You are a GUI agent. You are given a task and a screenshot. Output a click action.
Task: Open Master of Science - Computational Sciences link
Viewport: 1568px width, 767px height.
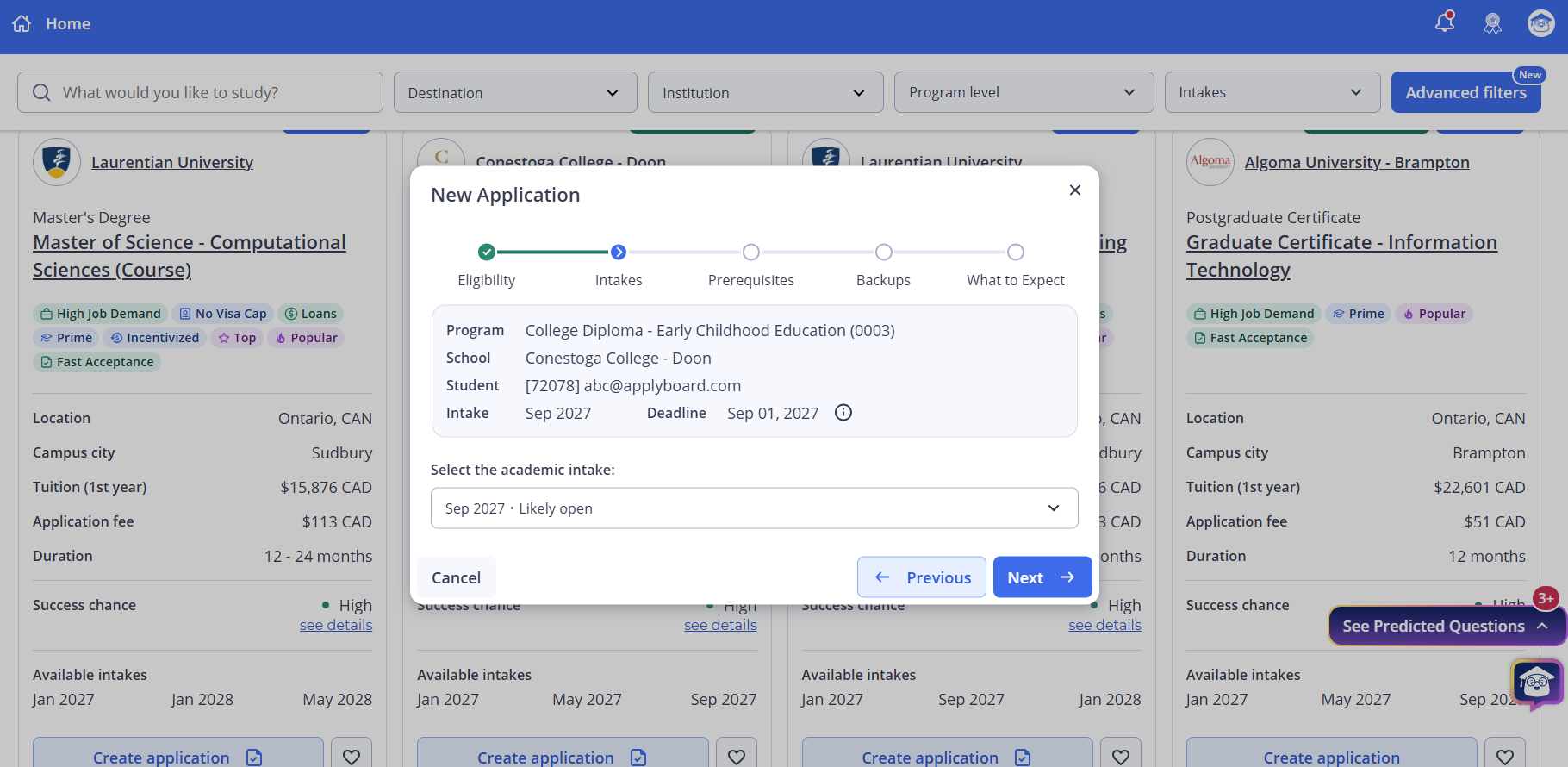[190, 256]
